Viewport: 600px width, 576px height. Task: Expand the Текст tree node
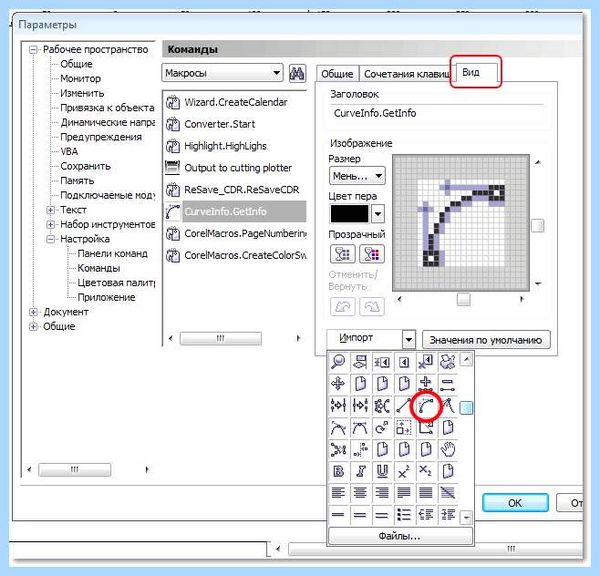click(x=51, y=210)
